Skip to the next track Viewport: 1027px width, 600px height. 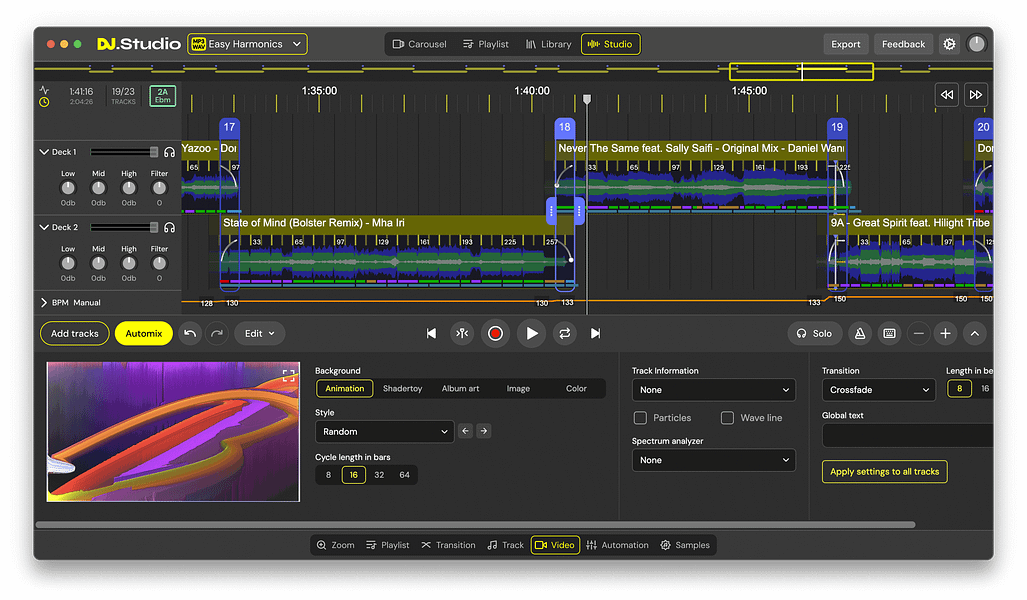coord(596,333)
